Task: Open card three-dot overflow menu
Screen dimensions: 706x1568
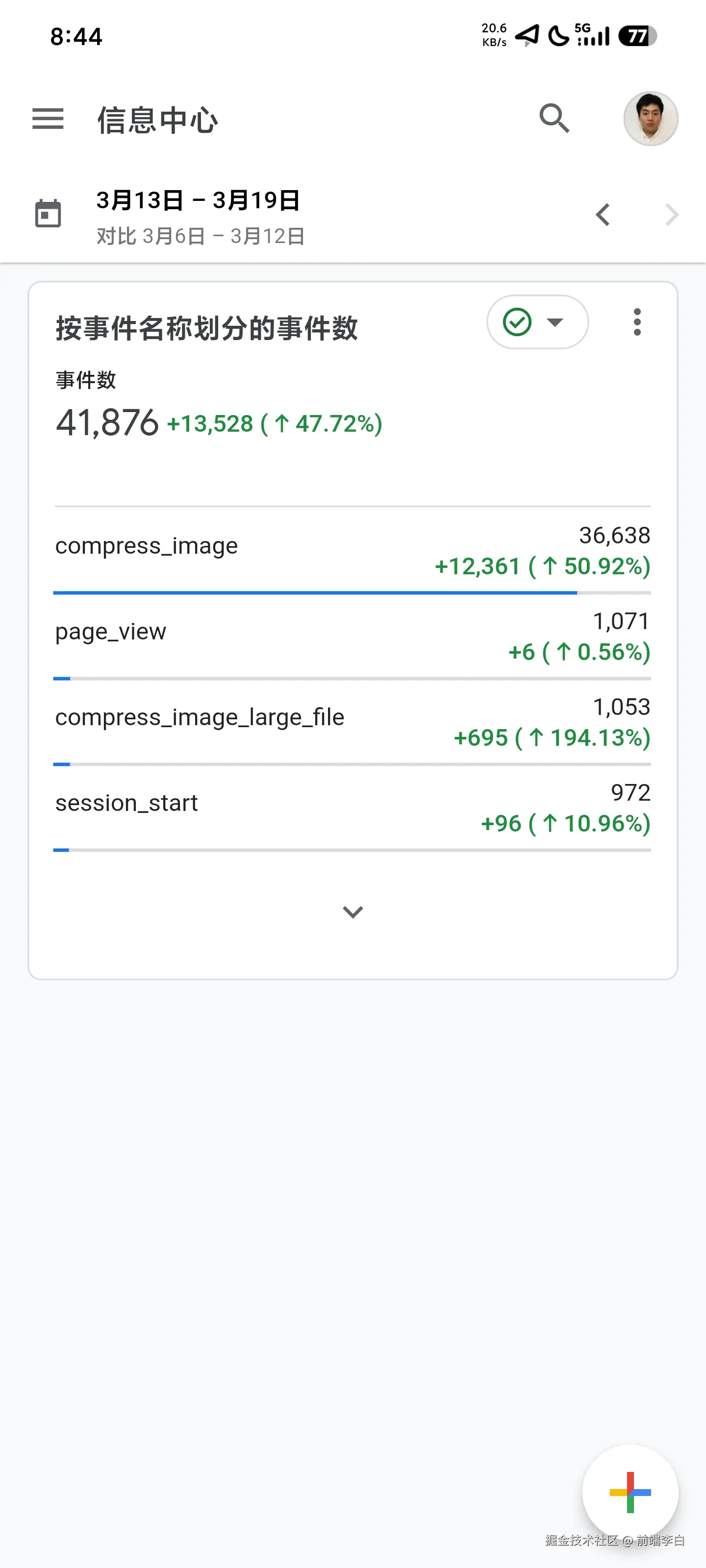Action: pyautogui.click(x=637, y=322)
